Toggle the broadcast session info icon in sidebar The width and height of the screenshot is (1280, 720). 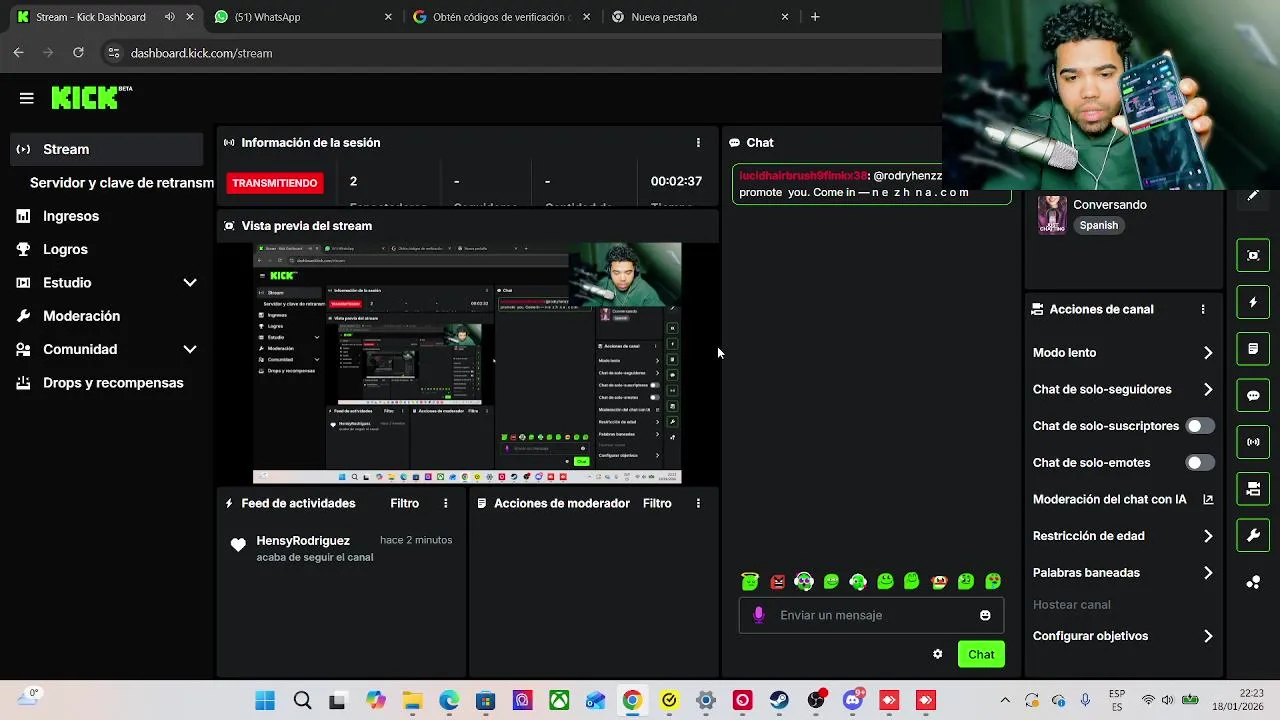[x=1253, y=442]
